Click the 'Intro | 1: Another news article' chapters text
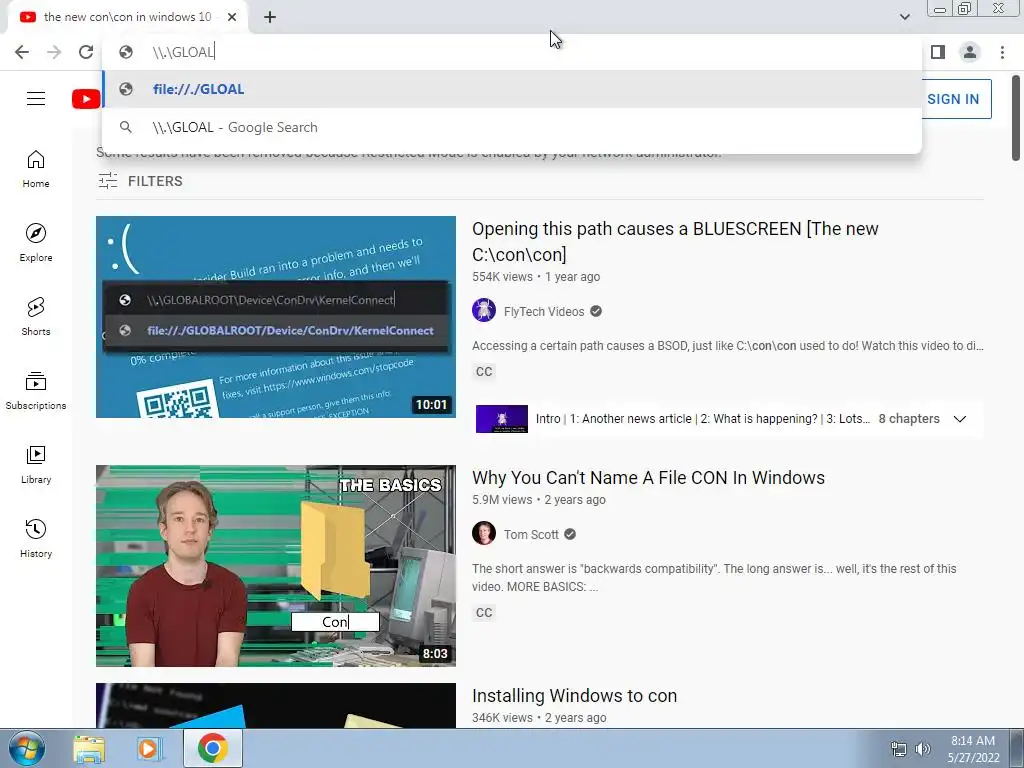Image resolution: width=1024 pixels, height=768 pixels. tap(703, 419)
